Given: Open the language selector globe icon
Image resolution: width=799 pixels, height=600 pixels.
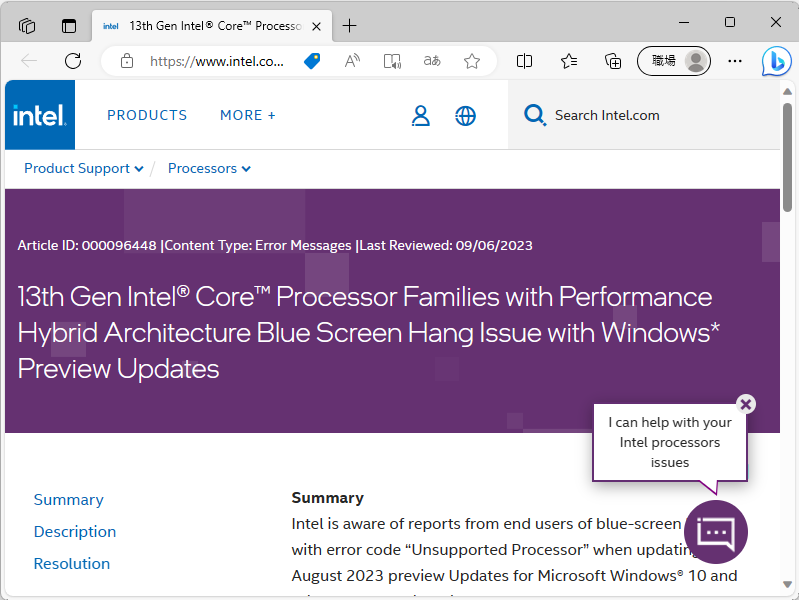Looking at the screenshot, I should (465, 116).
